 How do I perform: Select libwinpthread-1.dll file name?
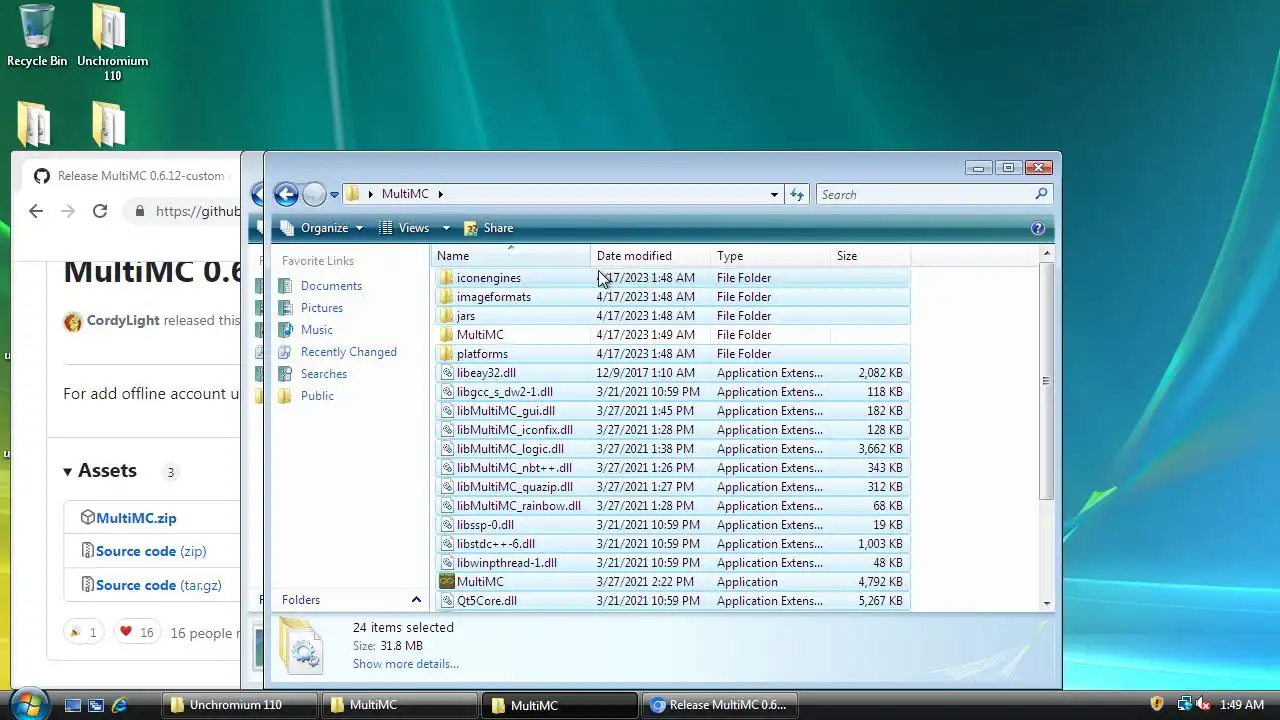(507, 563)
